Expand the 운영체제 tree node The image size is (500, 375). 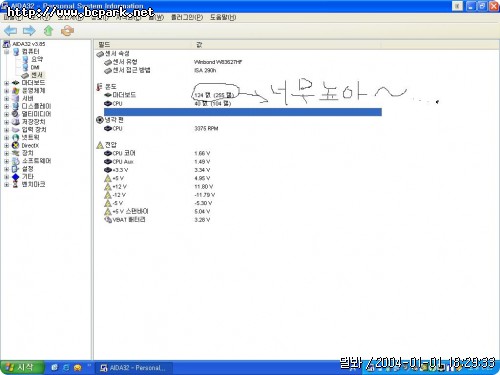(x=6, y=91)
